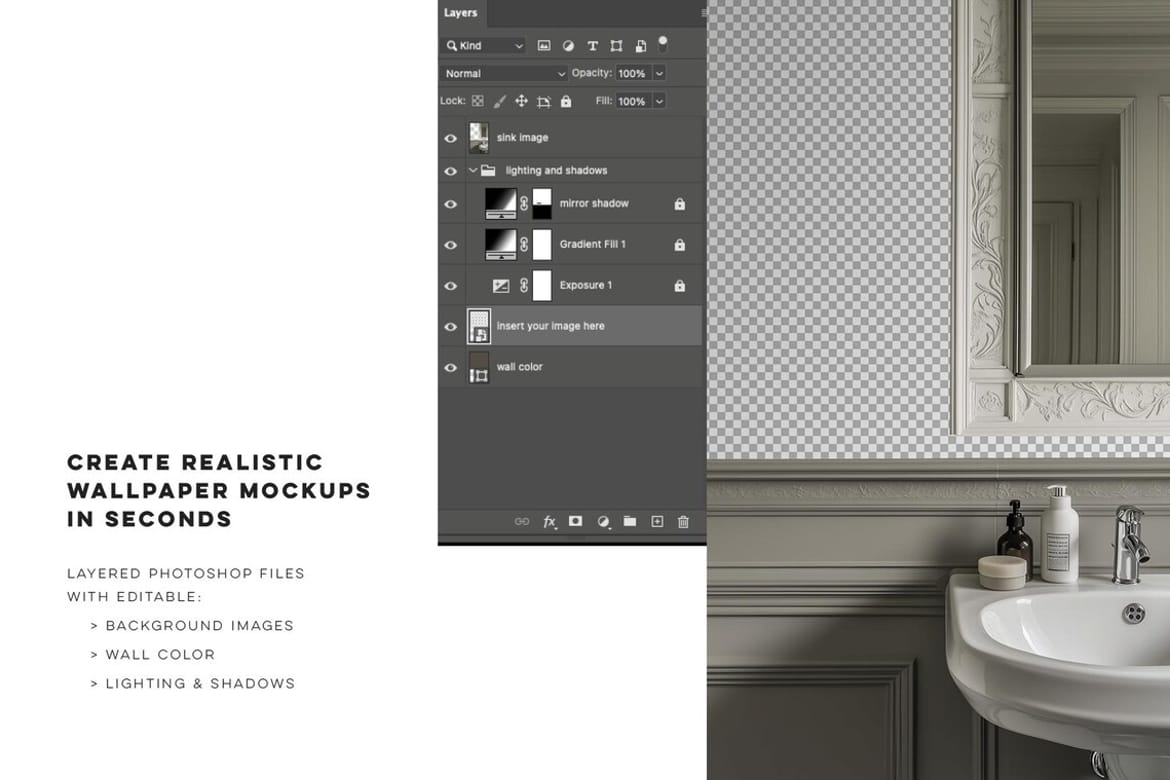
Task: Create a new group folder icon
Action: click(630, 521)
